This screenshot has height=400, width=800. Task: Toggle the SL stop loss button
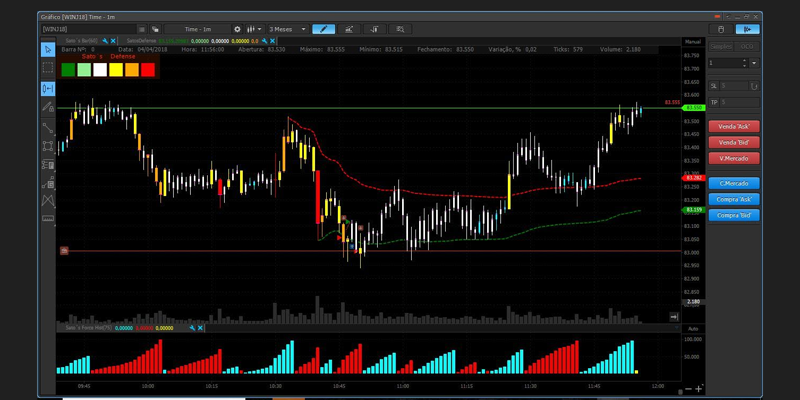click(714, 86)
